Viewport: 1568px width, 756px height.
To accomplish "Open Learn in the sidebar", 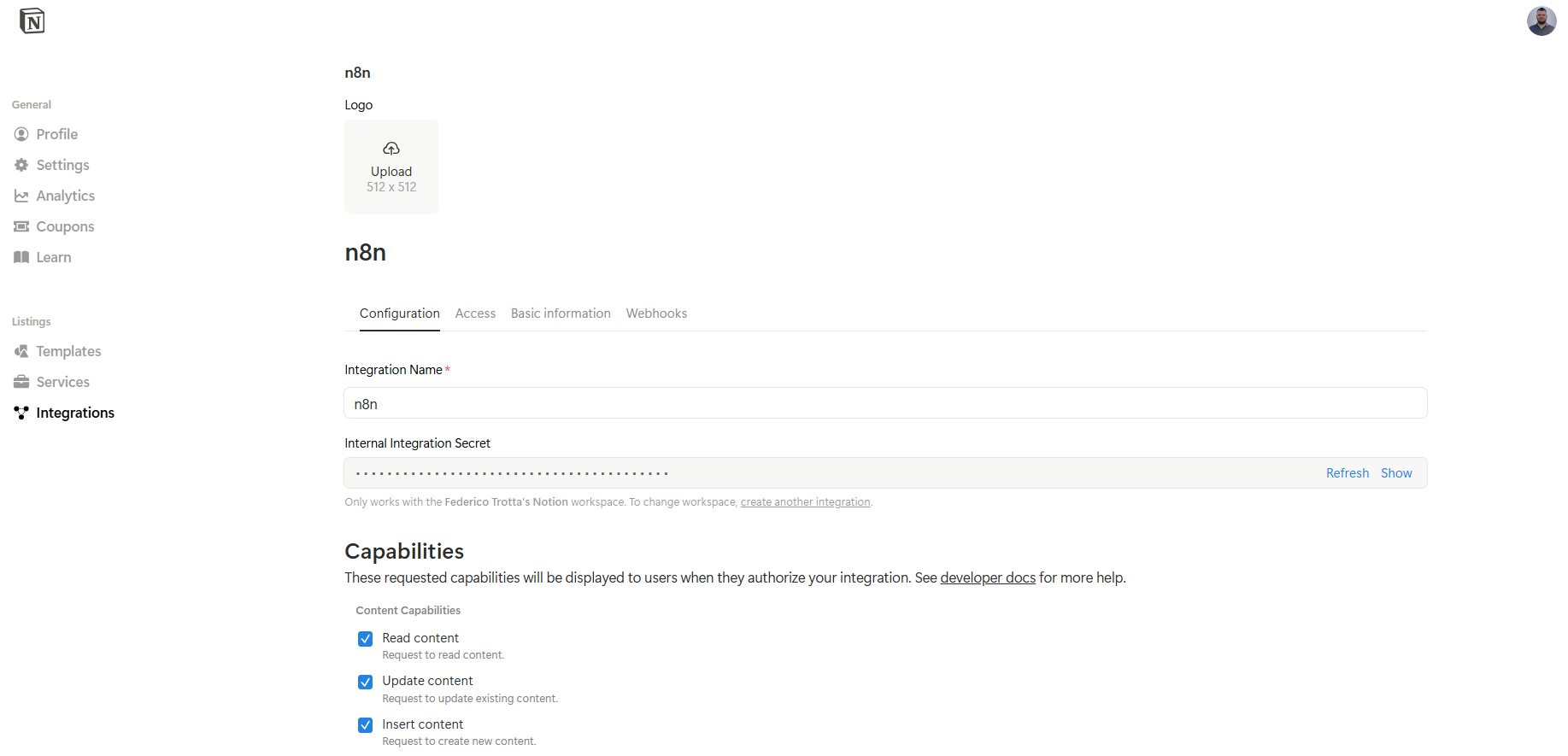I will point(53,257).
